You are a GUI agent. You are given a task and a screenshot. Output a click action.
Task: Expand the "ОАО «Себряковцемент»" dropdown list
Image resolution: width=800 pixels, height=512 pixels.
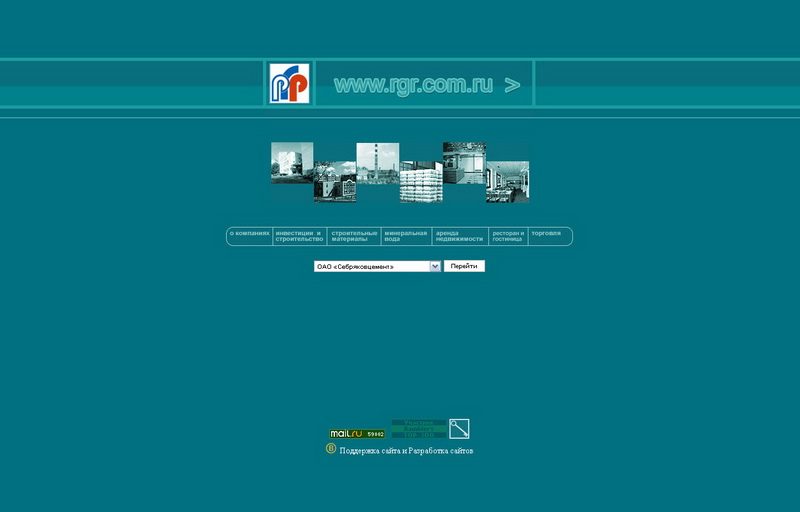point(377,266)
